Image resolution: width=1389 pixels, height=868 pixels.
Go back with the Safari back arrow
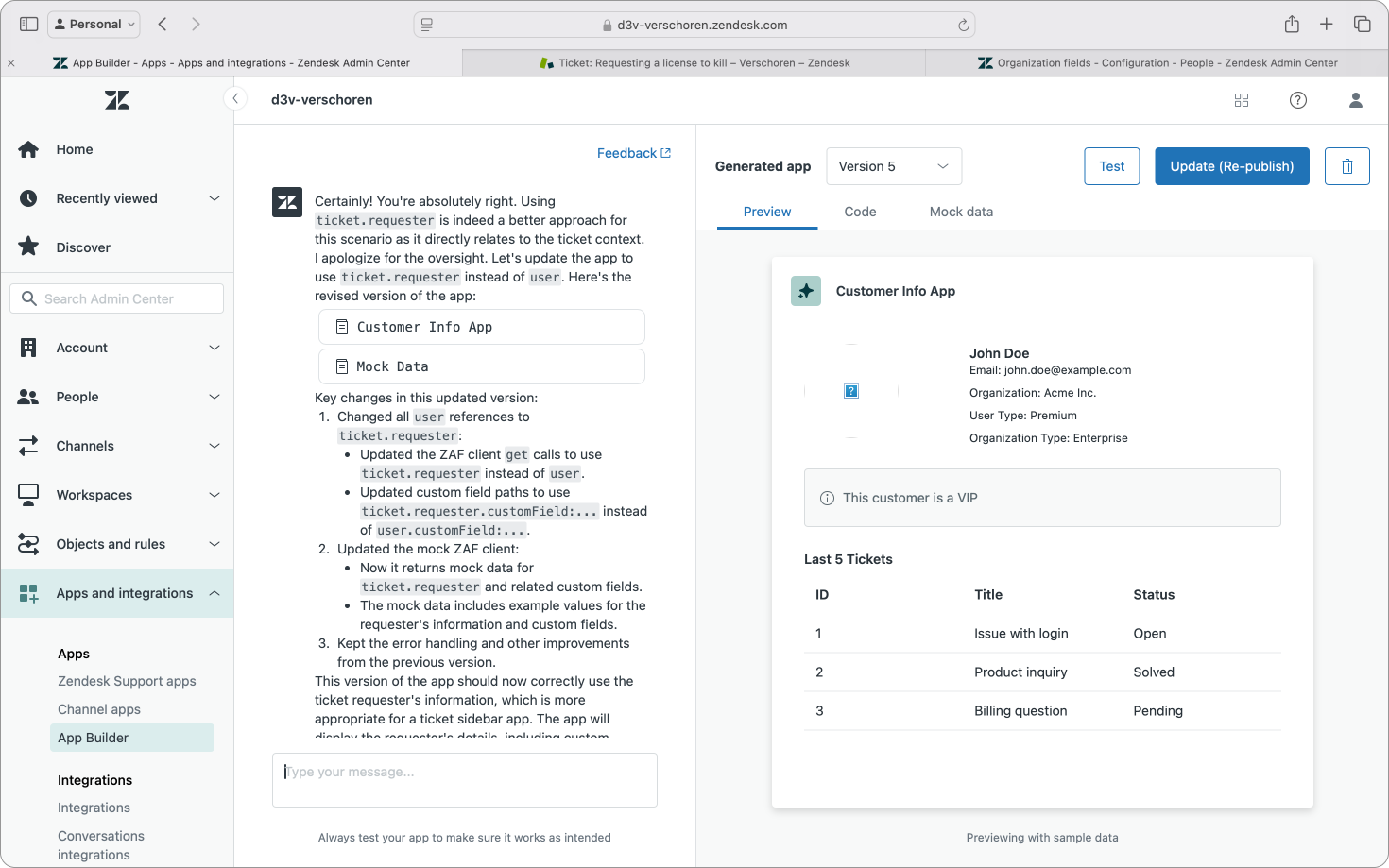[x=163, y=24]
